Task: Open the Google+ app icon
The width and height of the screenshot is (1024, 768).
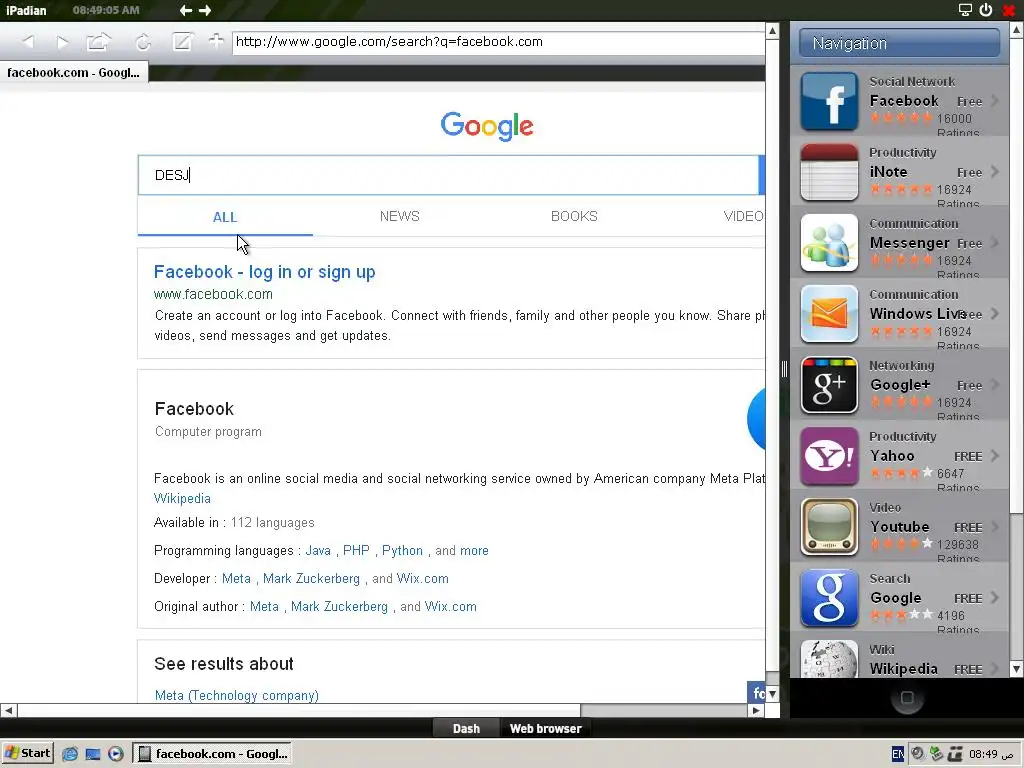Action: coord(829,385)
